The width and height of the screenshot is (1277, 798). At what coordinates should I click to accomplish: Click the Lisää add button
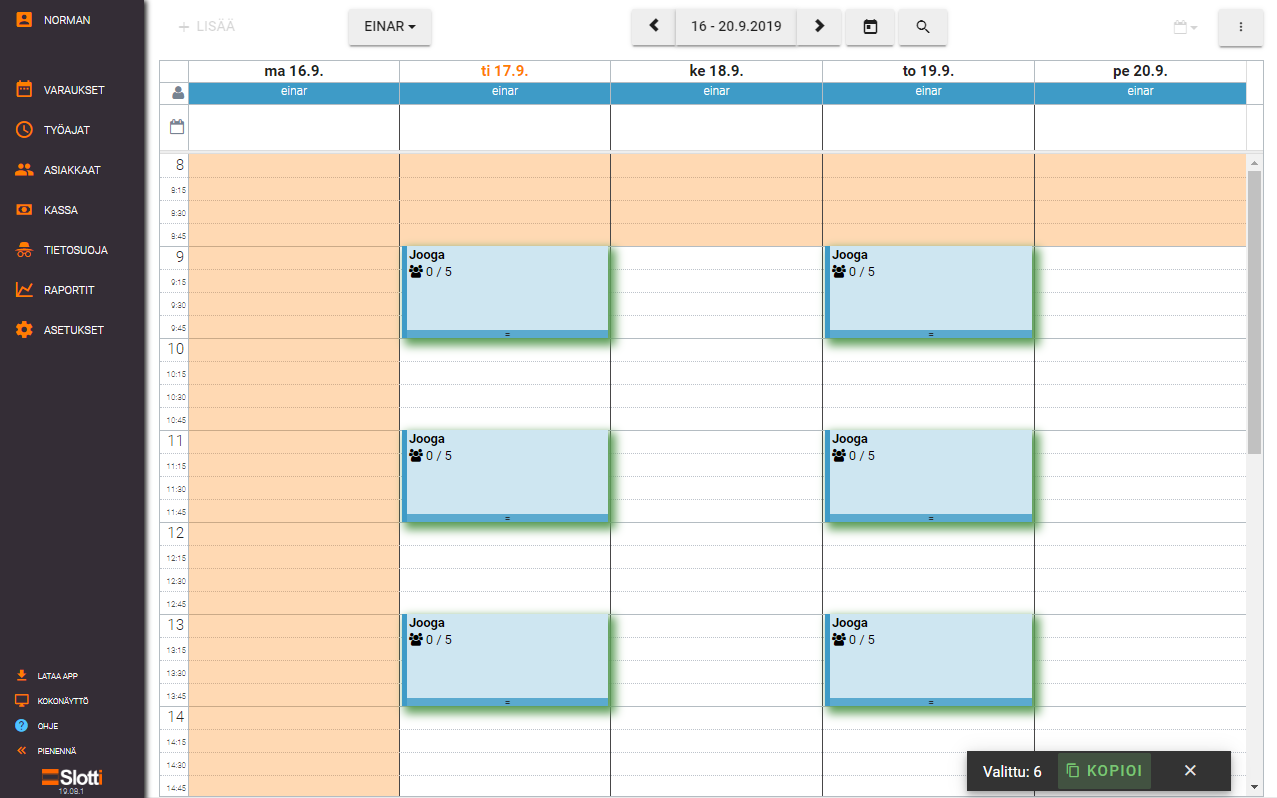[206, 27]
